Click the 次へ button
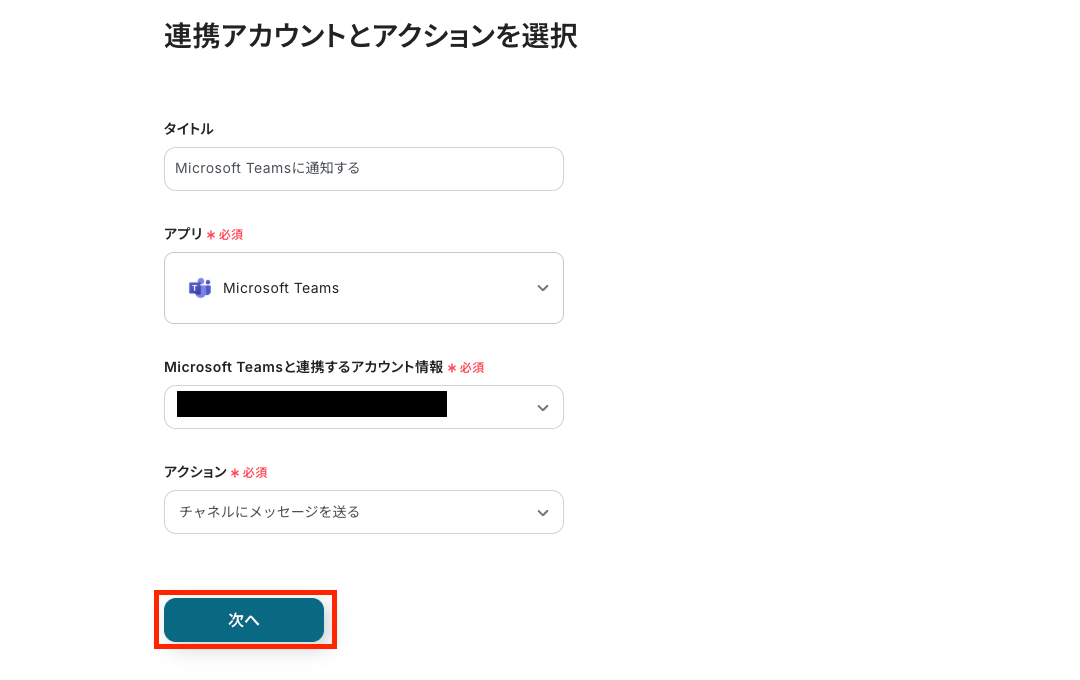The height and width of the screenshot is (680, 1080). 244,620
